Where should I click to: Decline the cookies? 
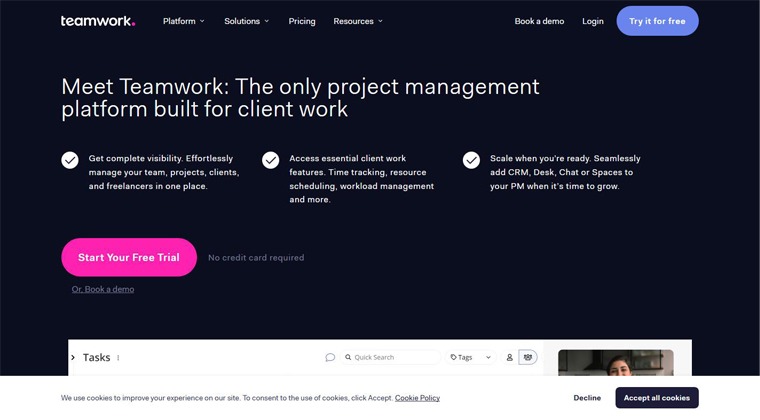[x=587, y=398]
